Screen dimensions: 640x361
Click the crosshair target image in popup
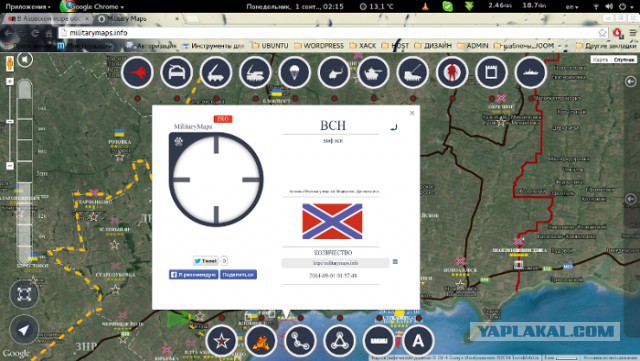216,179
